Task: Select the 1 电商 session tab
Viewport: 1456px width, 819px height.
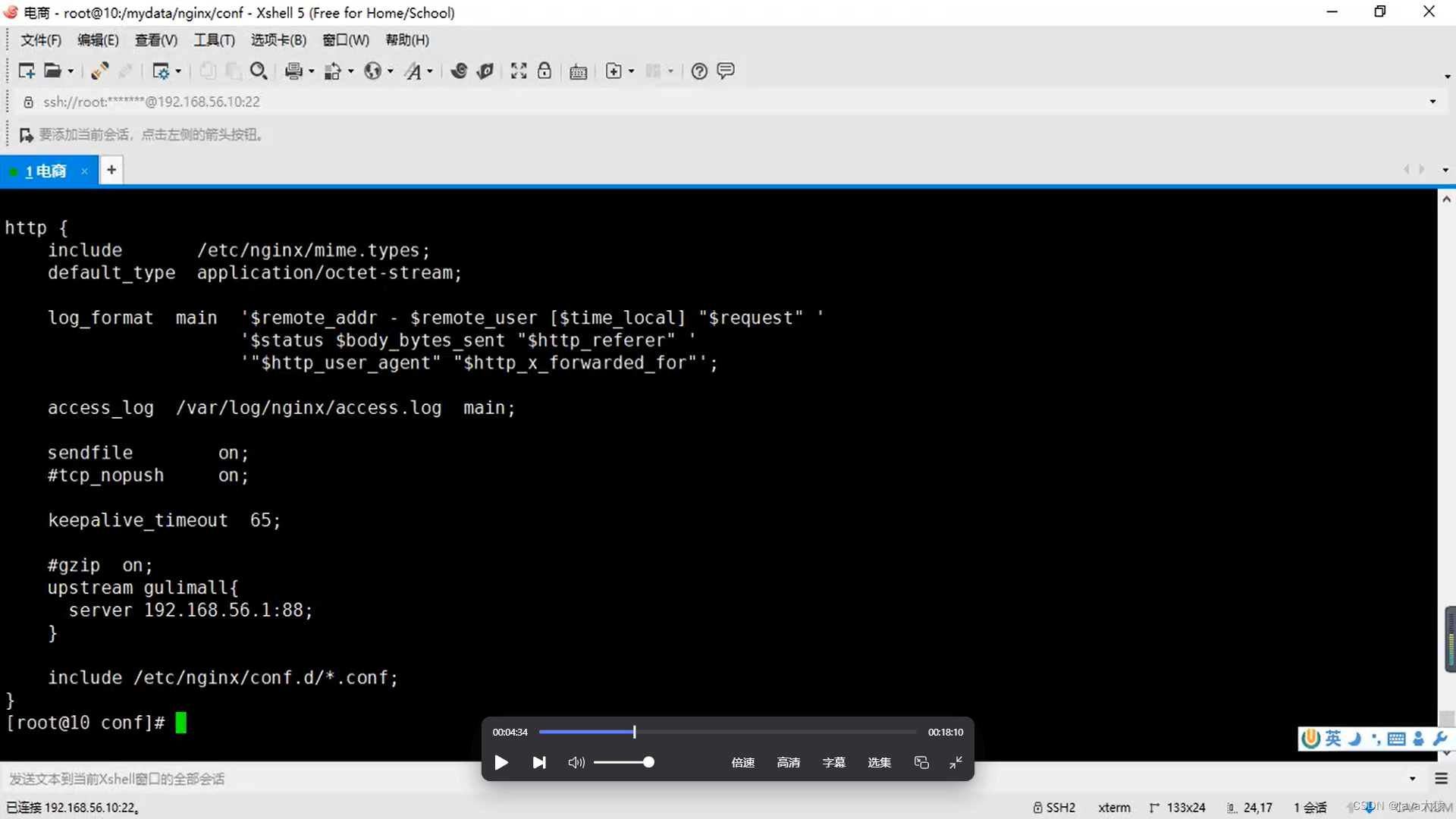Action: (x=46, y=171)
